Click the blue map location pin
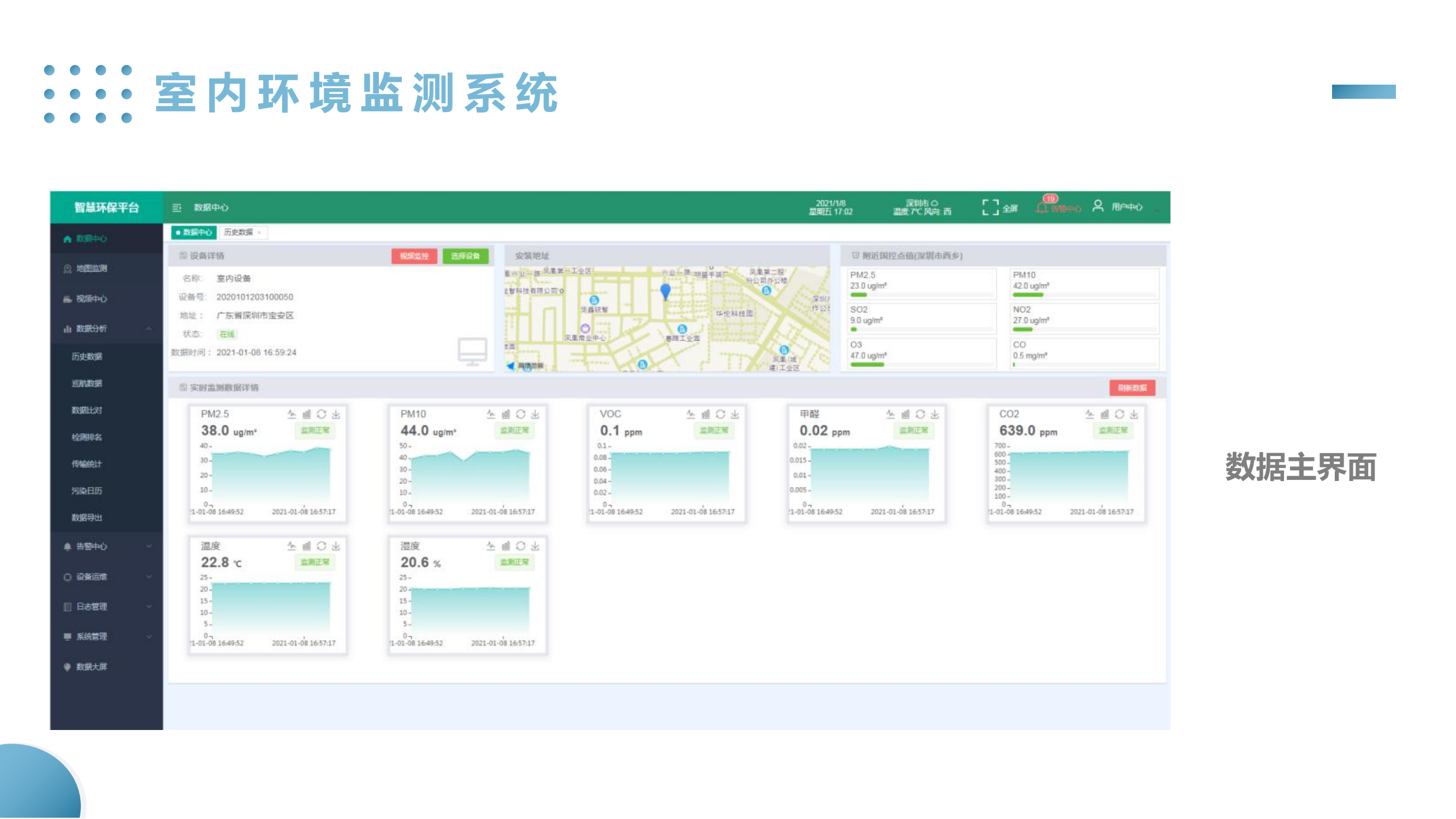Viewport: 1456px width, 819px height. coord(665,291)
